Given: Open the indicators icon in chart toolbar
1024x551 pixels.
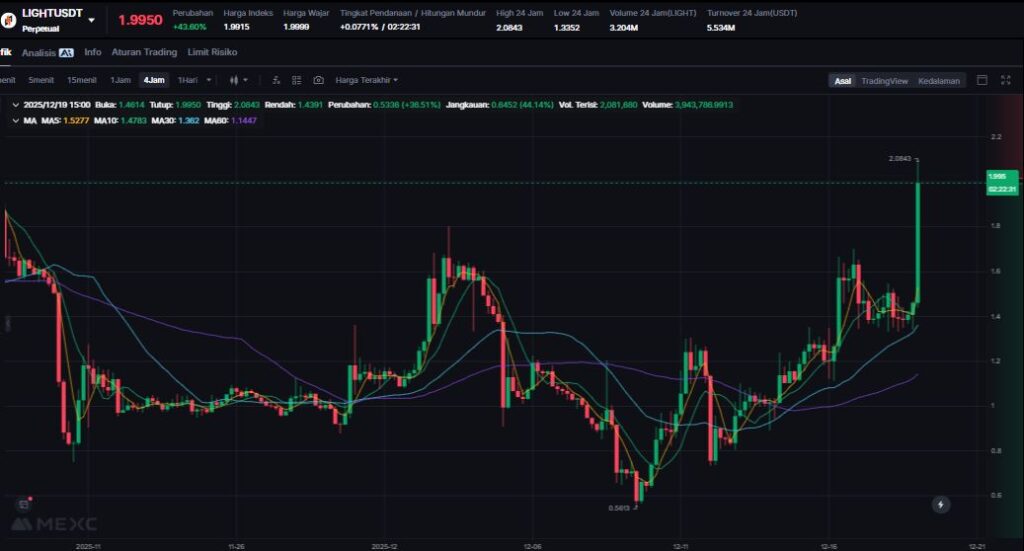Looking at the screenshot, I should tap(276, 80).
